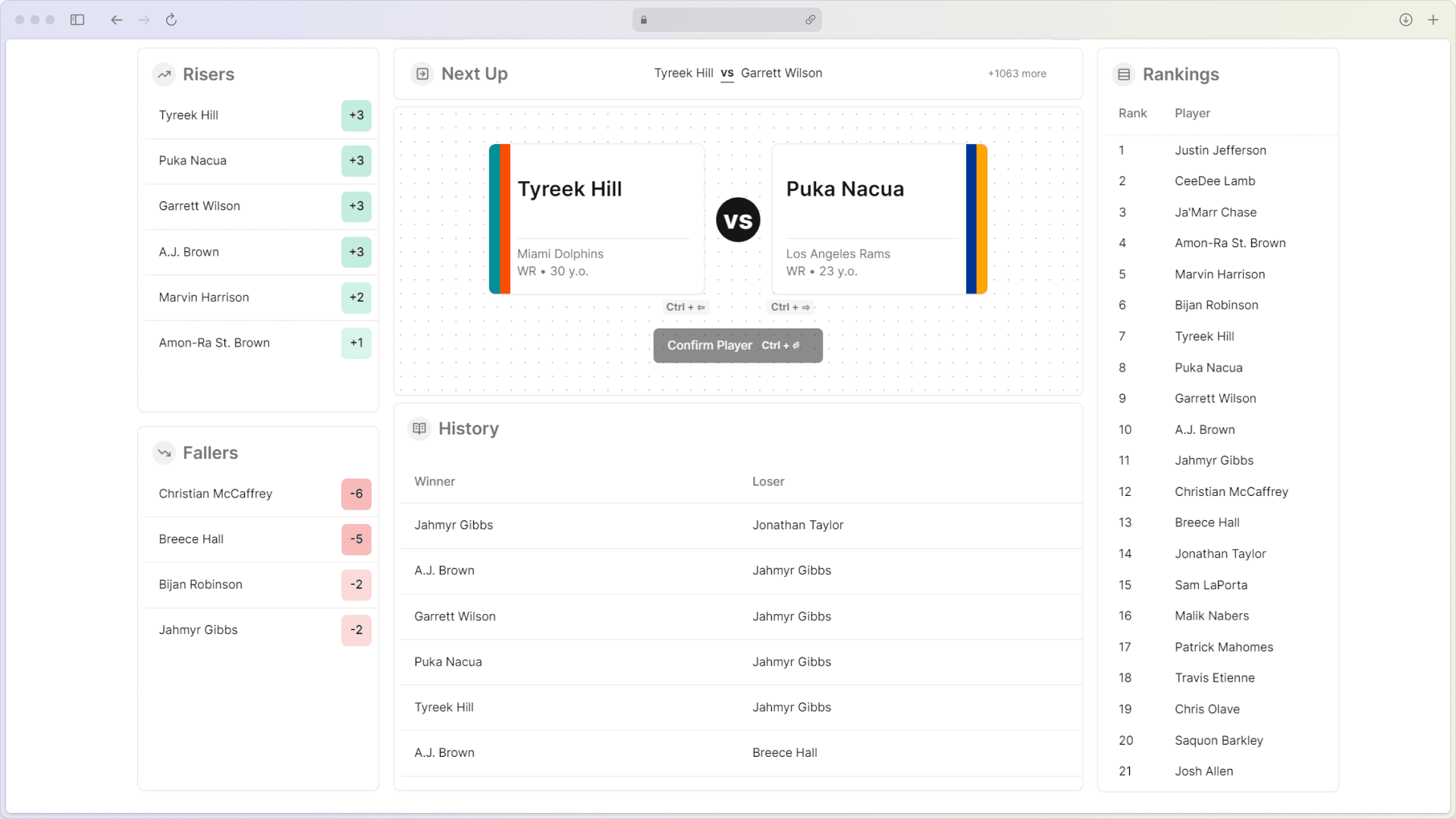Click the +1063 more link
Viewport: 1456px width, 819px height.
pos(1017,73)
